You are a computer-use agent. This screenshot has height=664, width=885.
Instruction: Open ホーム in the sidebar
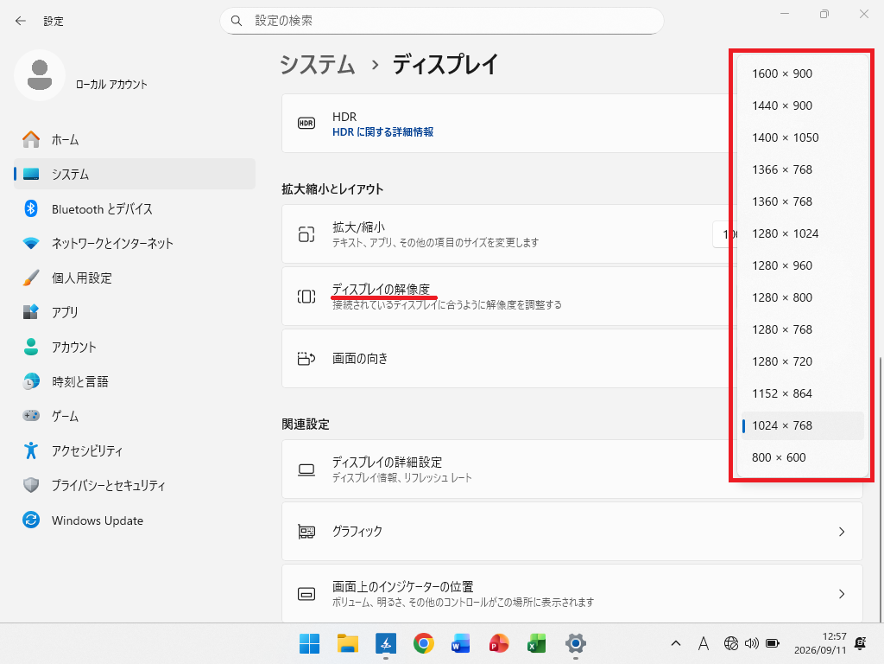click(134, 139)
